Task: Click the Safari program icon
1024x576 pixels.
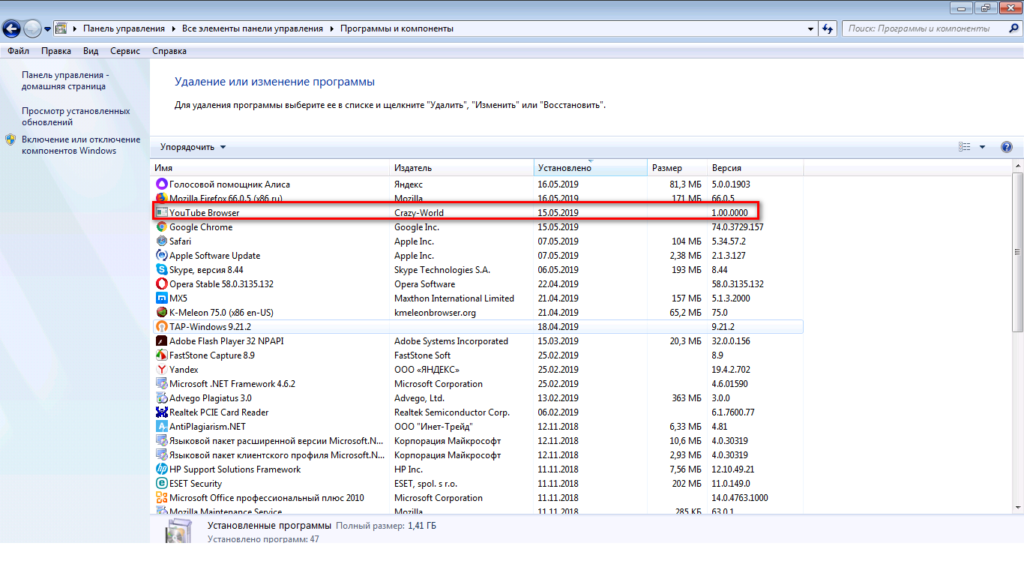Action: click(x=161, y=241)
